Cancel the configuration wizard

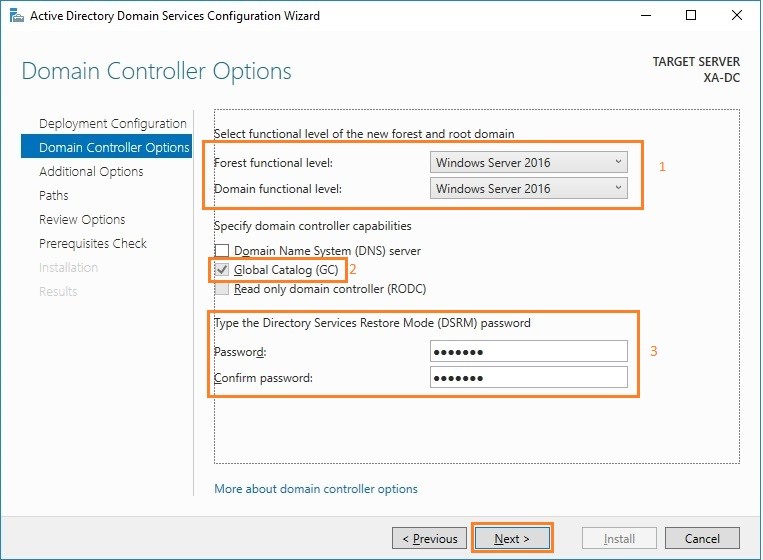(702, 538)
